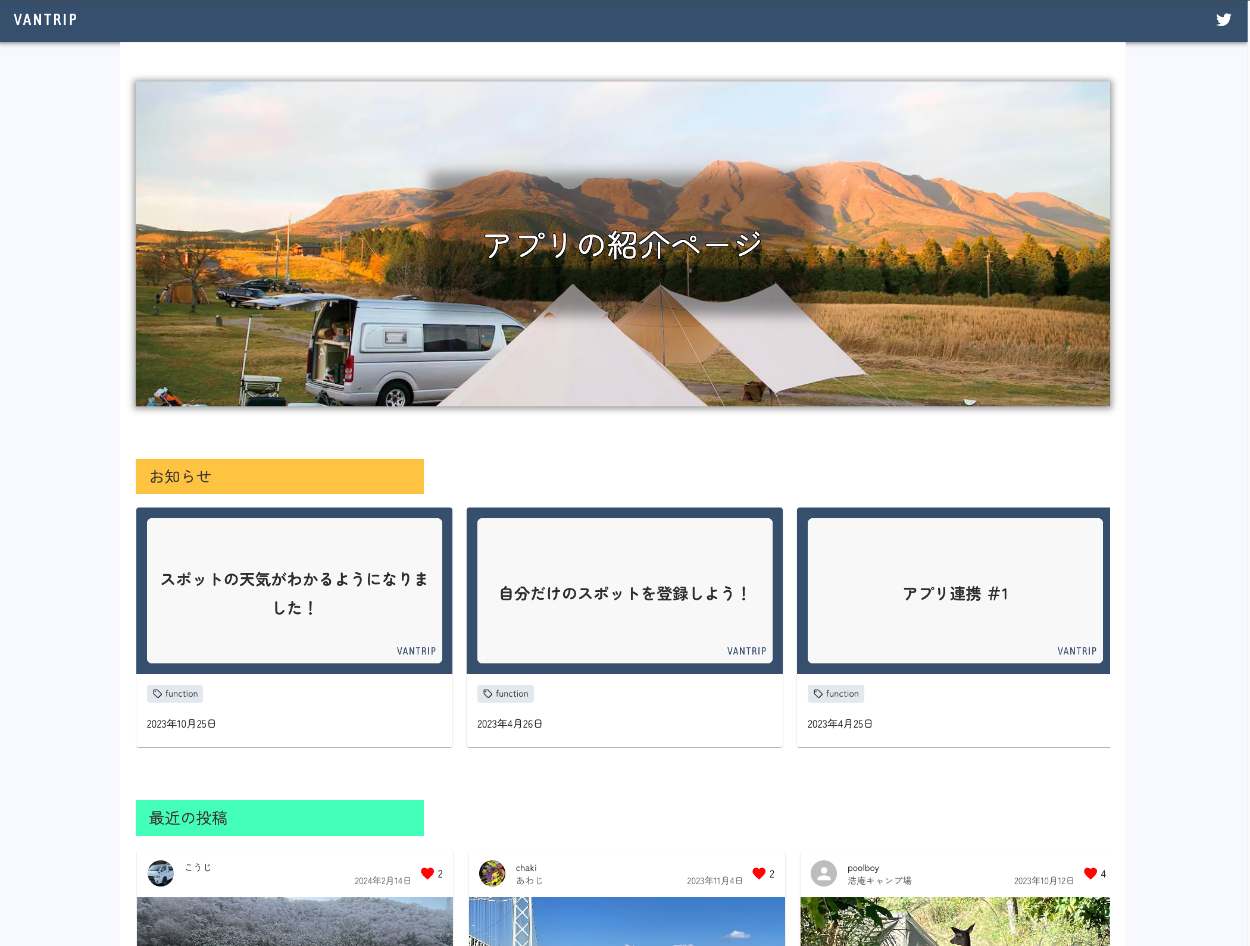Click the username poolboy
1250x946 pixels.
[x=863, y=868]
